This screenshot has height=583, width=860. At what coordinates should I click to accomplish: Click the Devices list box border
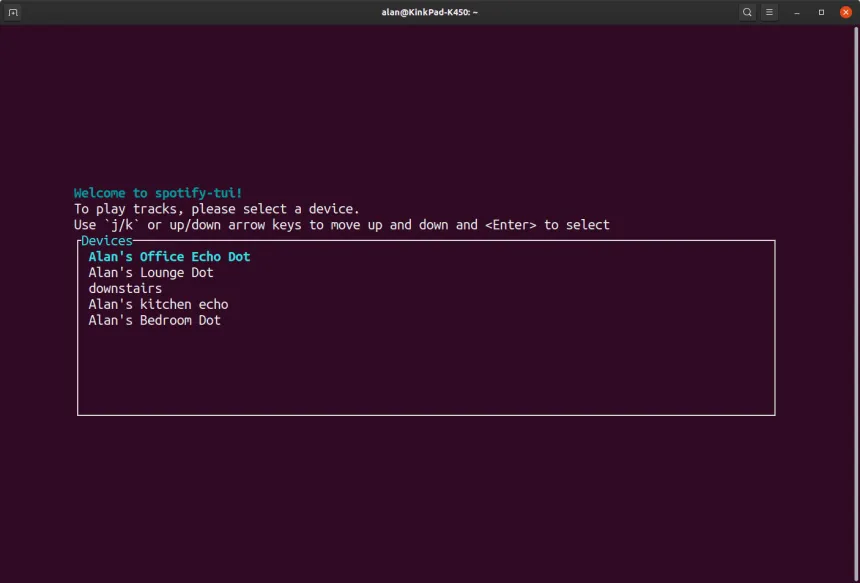tap(425, 413)
